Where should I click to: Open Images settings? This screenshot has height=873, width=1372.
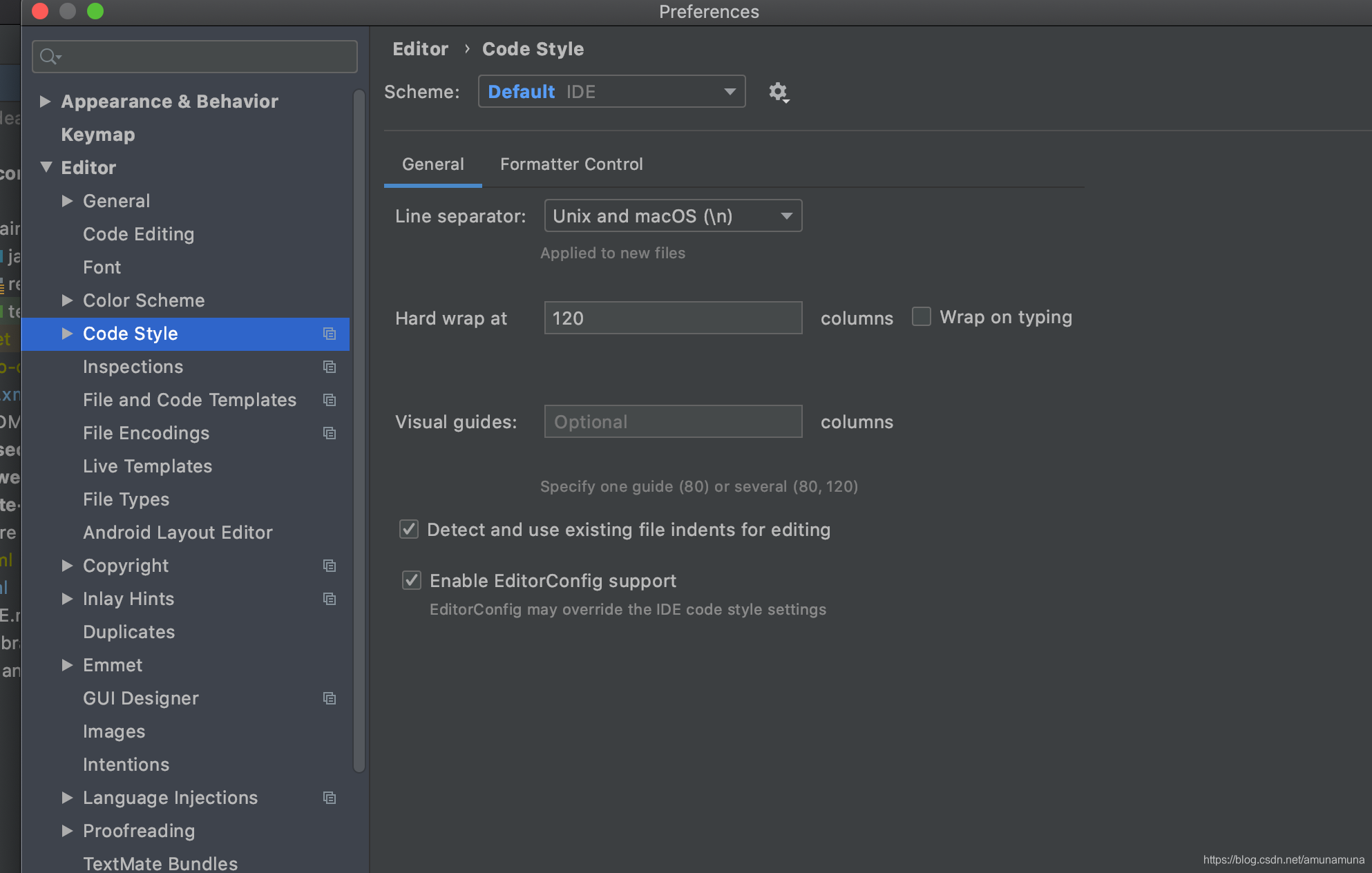pos(114,731)
